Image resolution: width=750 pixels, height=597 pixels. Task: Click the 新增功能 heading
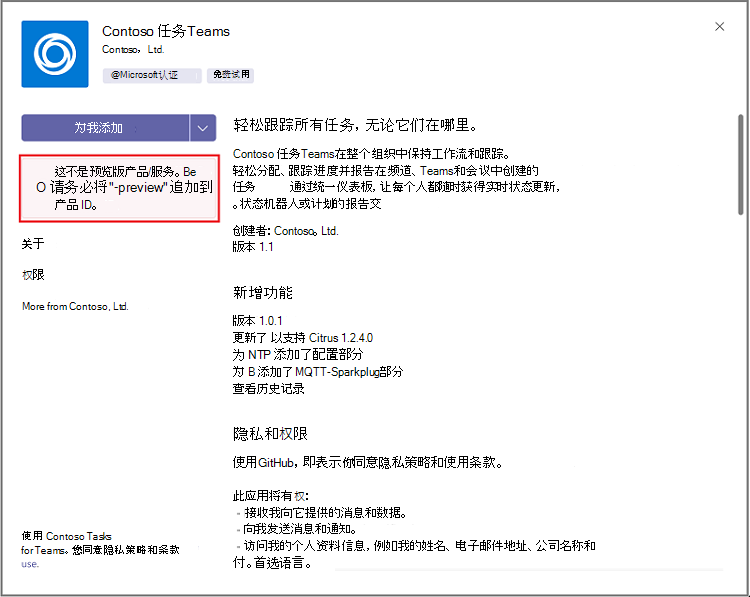coord(263,292)
